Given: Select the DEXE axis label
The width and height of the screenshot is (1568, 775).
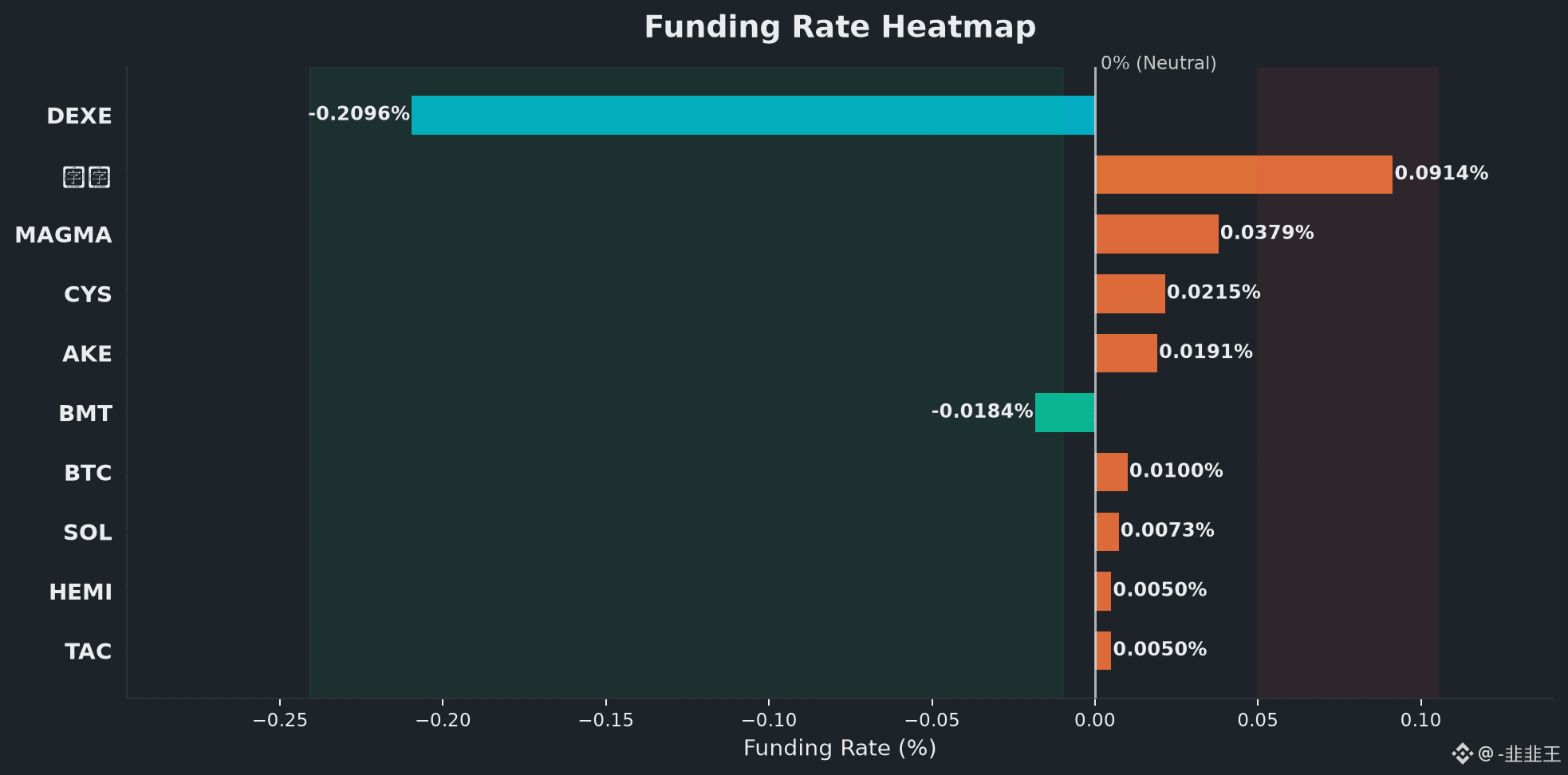Looking at the screenshot, I should pos(79,116).
